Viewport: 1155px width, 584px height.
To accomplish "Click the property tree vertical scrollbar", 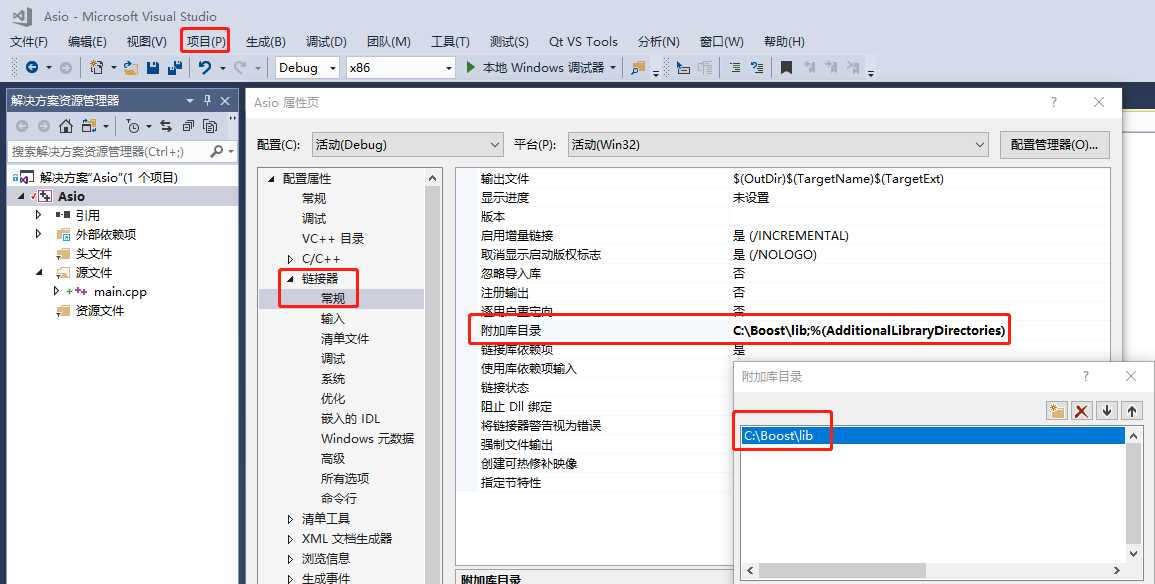I will [432, 376].
